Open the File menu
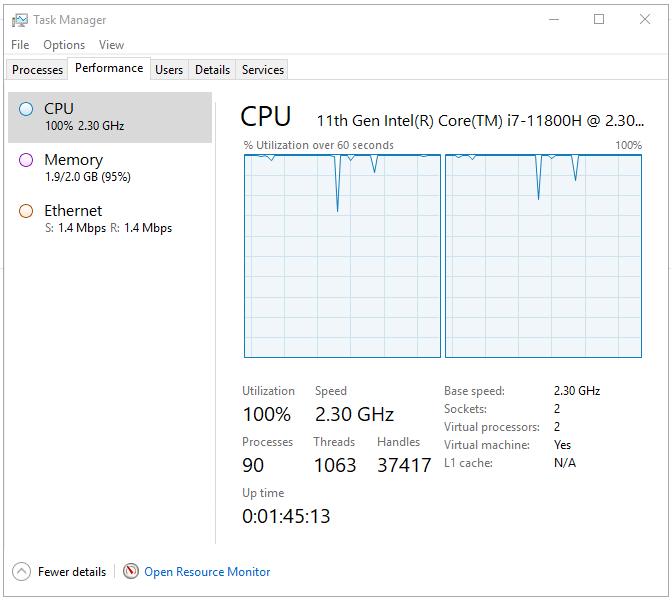This screenshot has width=671, height=603. pyautogui.click(x=20, y=45)
